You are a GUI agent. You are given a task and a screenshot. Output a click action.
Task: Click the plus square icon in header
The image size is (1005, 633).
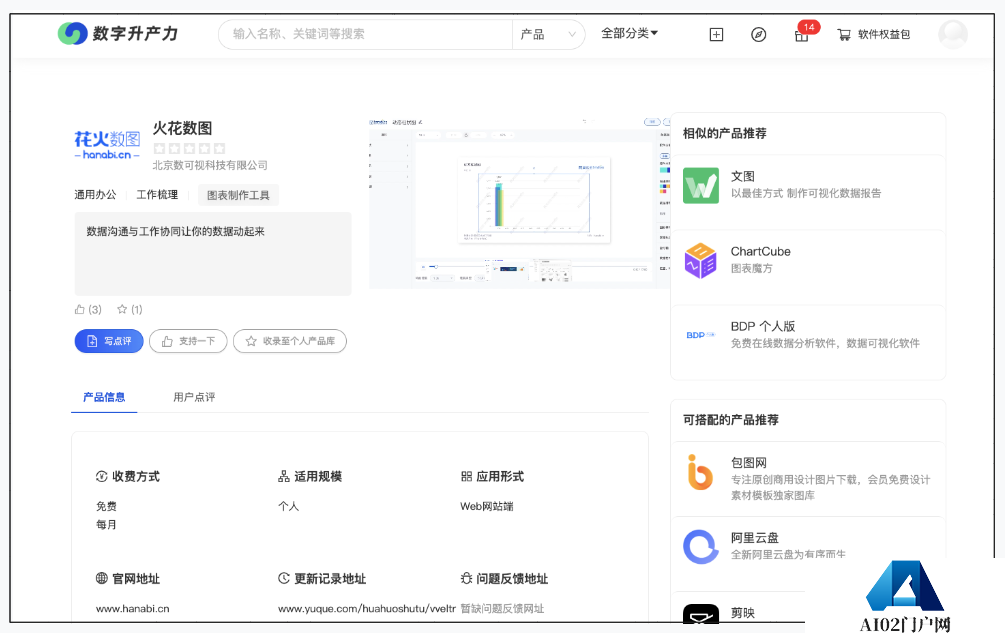(717, 35)
